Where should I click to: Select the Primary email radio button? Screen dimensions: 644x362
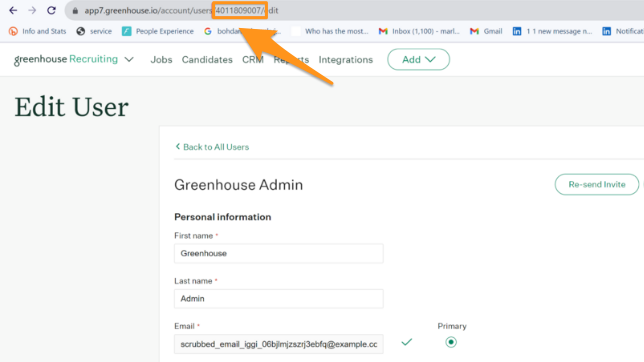pos(451,342)
